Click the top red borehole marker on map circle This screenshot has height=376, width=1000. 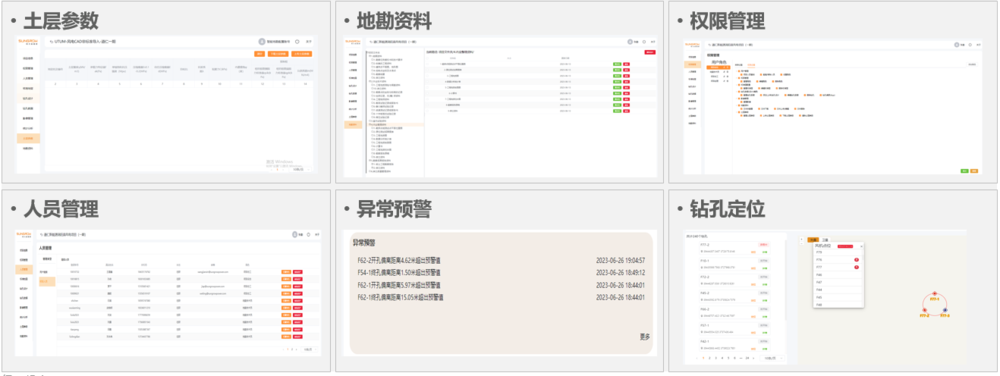[x=935, y=294]
